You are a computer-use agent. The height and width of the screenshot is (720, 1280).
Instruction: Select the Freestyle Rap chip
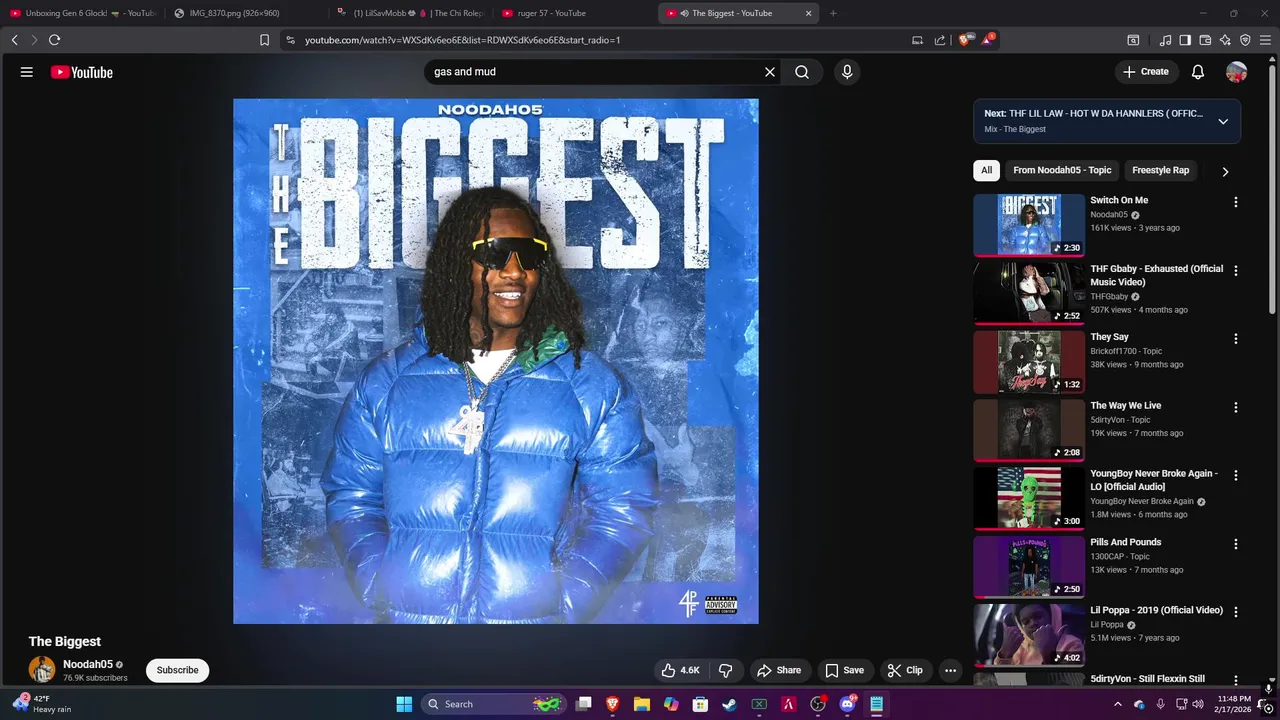pyautogui.click(x=1160, y=170)
